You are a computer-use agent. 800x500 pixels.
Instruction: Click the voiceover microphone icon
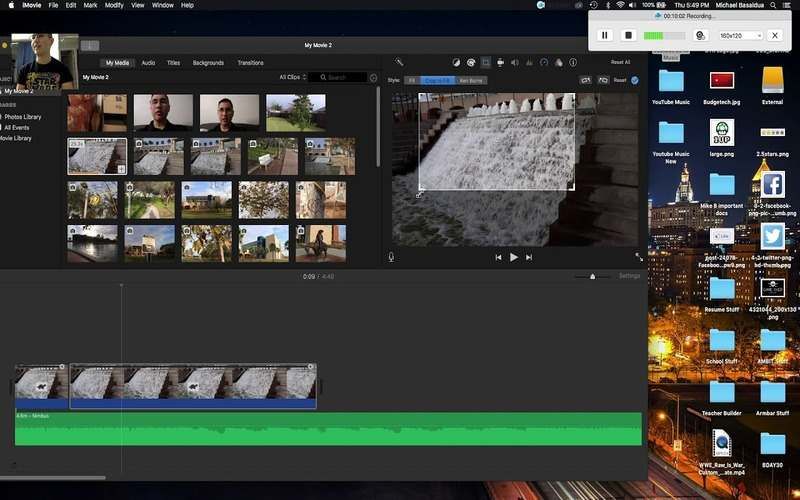pyautogui.click(x=390, y=257)
